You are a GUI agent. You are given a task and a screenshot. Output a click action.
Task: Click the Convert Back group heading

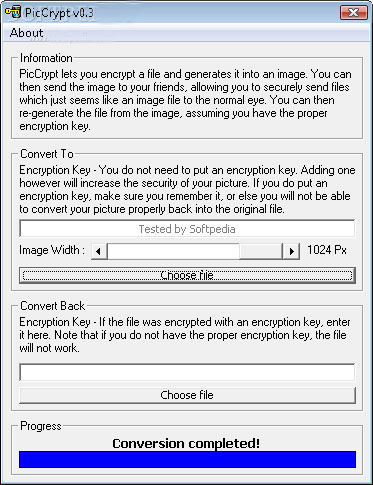(53, 306)
